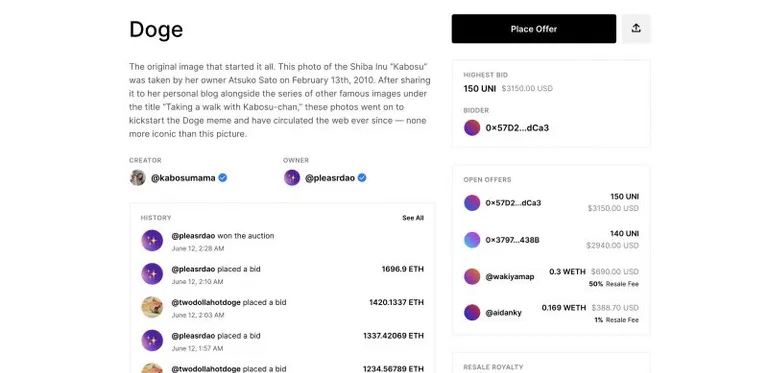Open @kabosumama creator avatar
This screenshot has height=373, width=768.
point(138,178)
